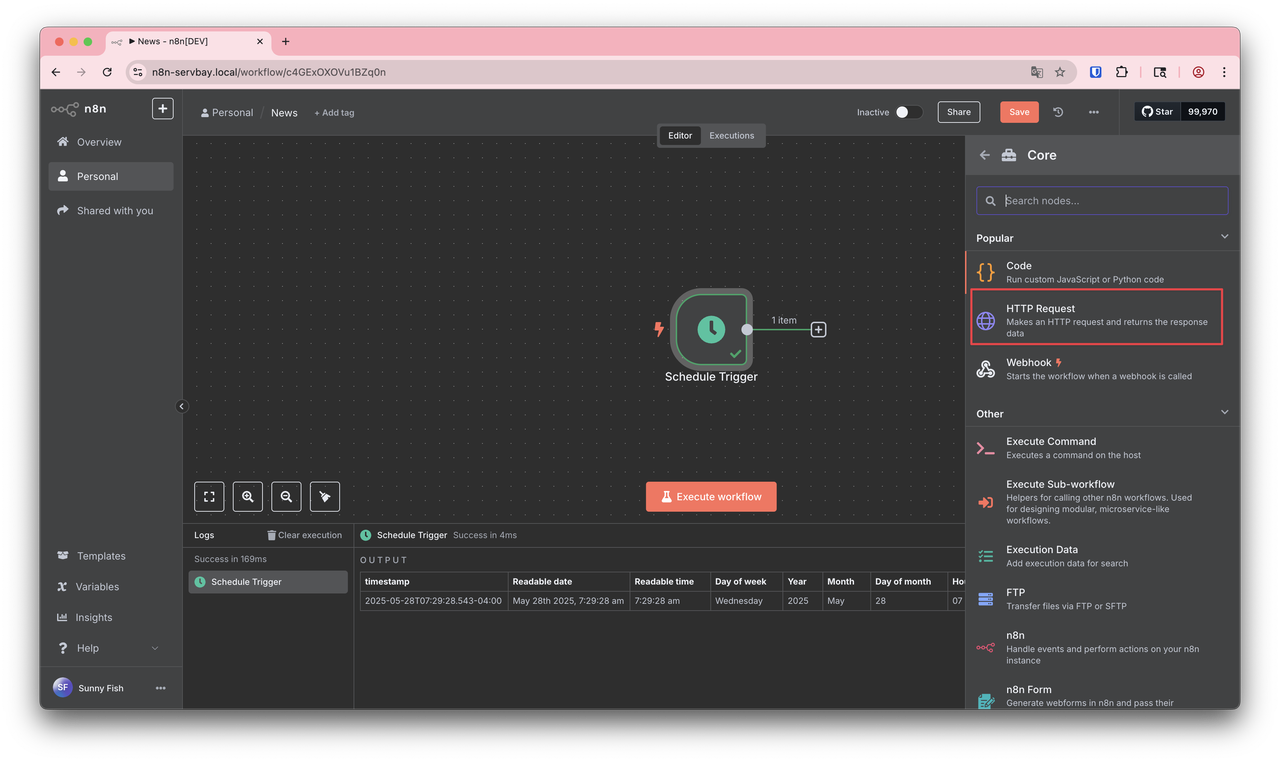Image resolution: width=1280 pixels, height=762 pixels.
Task: Add the FTP node
Action: coord(1102,599)
